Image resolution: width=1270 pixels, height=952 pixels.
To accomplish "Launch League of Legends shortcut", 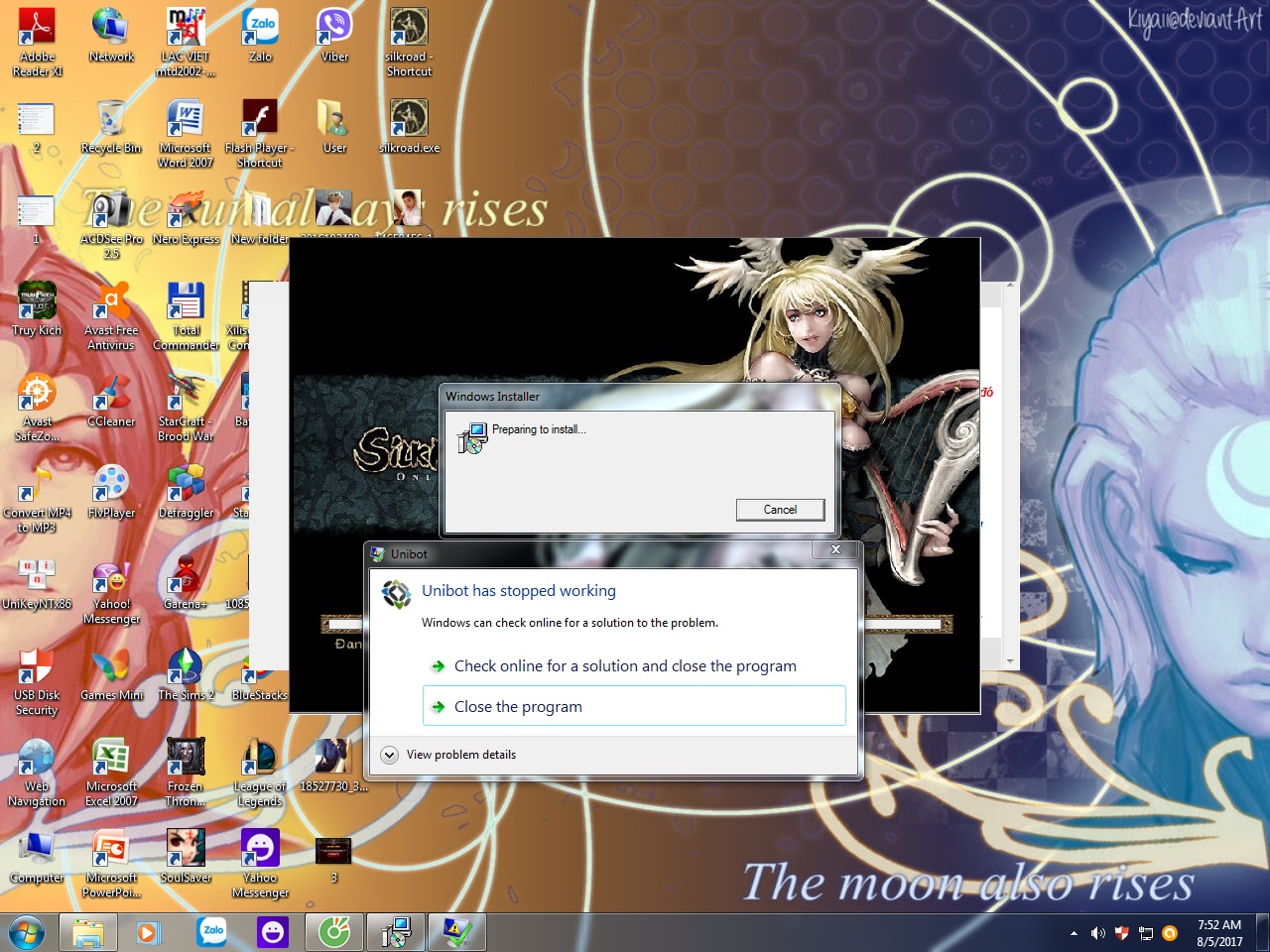I will (260, 772).
